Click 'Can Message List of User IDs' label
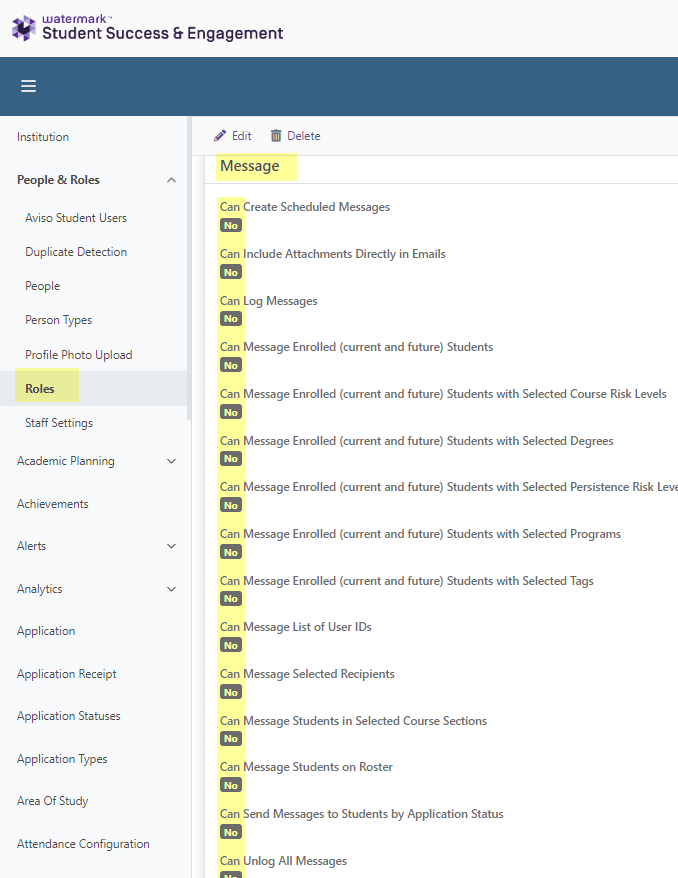 pyautogui.click(x=296, y=627)
